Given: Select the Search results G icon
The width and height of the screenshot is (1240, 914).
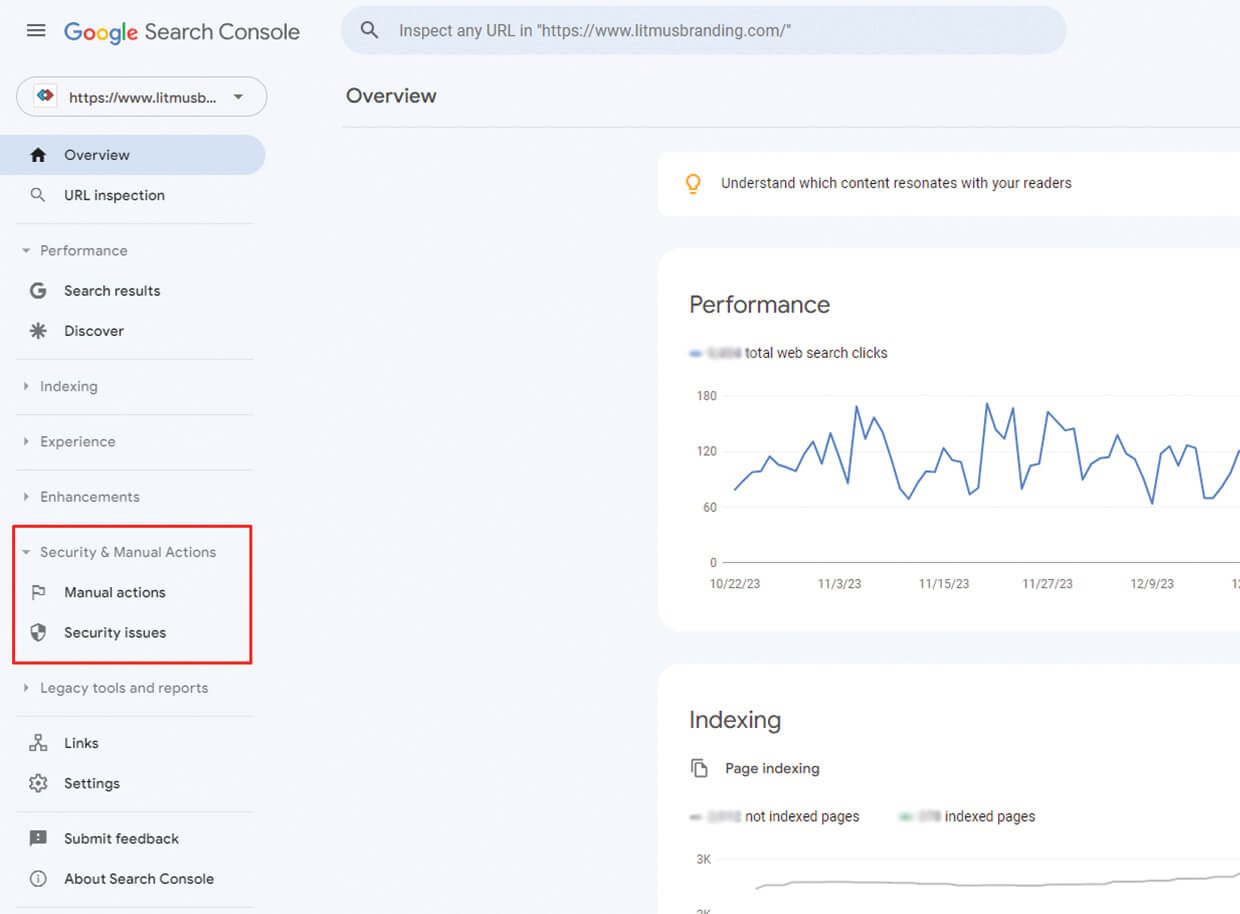Looking at the screenshot, I should pos(37,290).
